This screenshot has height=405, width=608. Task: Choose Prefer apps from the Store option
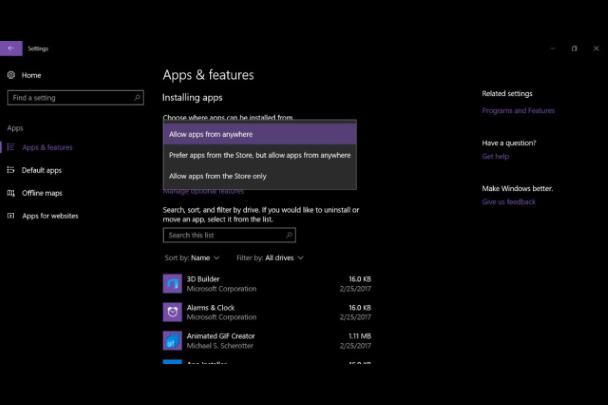[x=259, y=155]
